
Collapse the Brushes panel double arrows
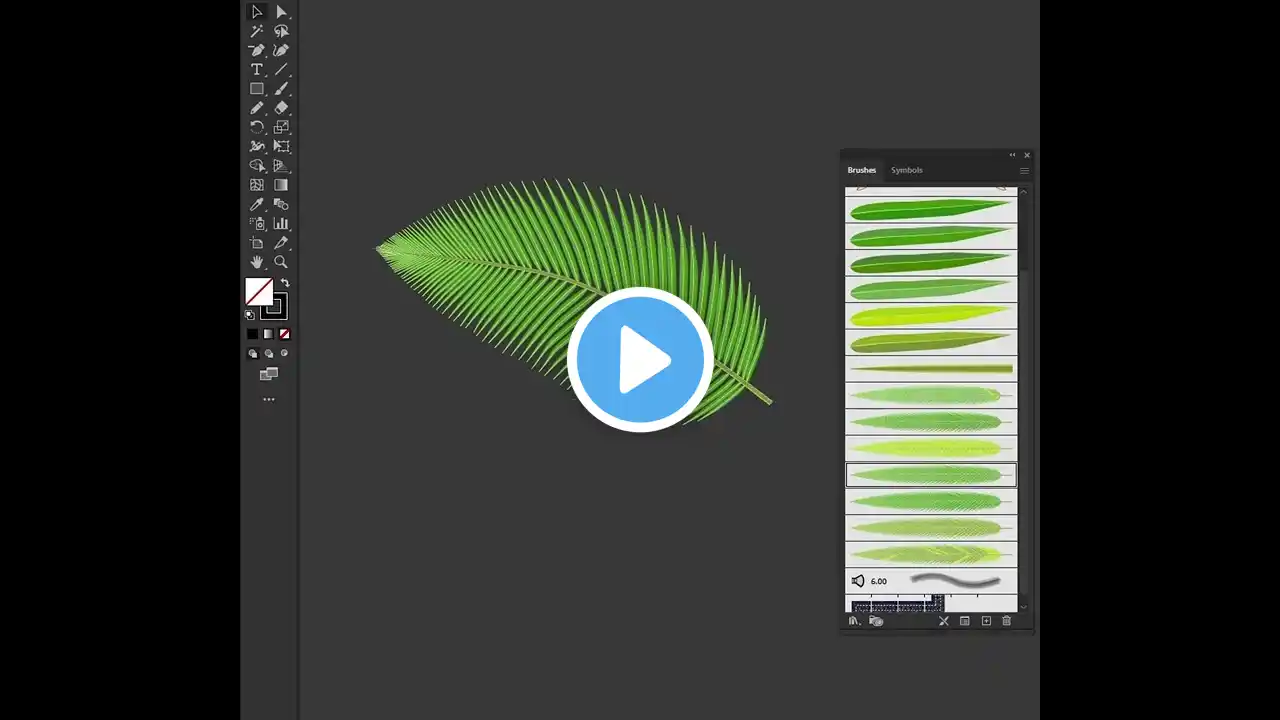point(1012,155)
